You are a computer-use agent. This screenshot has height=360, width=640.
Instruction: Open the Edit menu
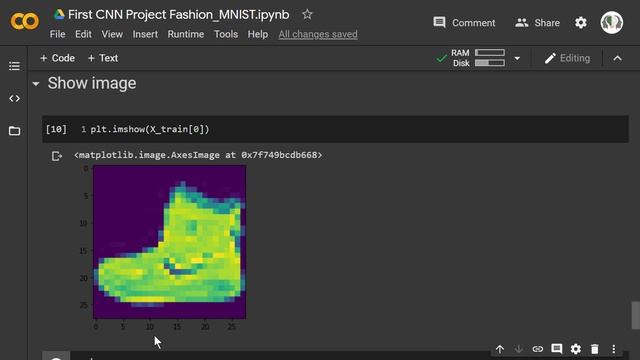(83, 34)
